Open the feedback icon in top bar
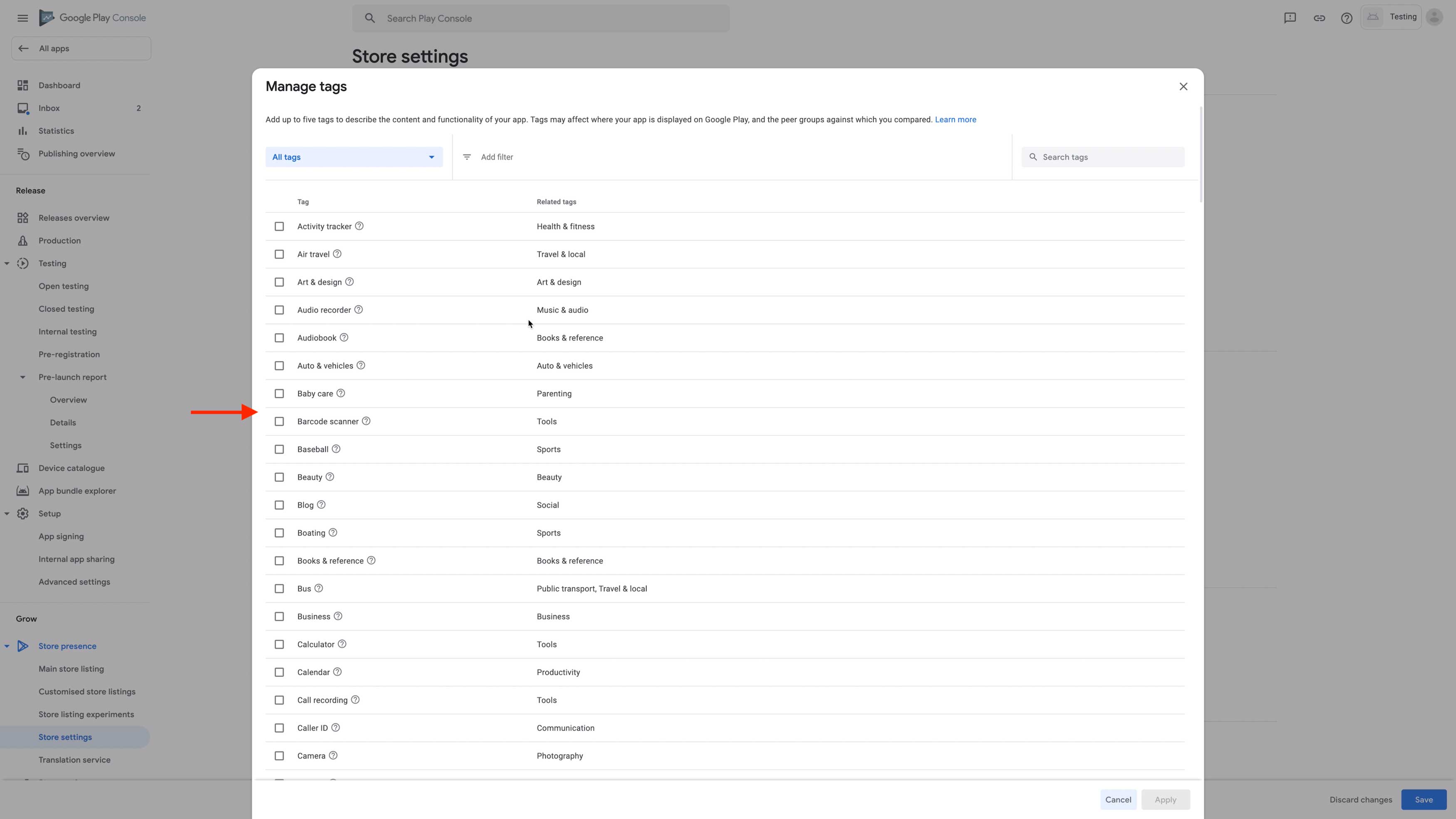1456x819 pixels. (x=1290, y=18)
